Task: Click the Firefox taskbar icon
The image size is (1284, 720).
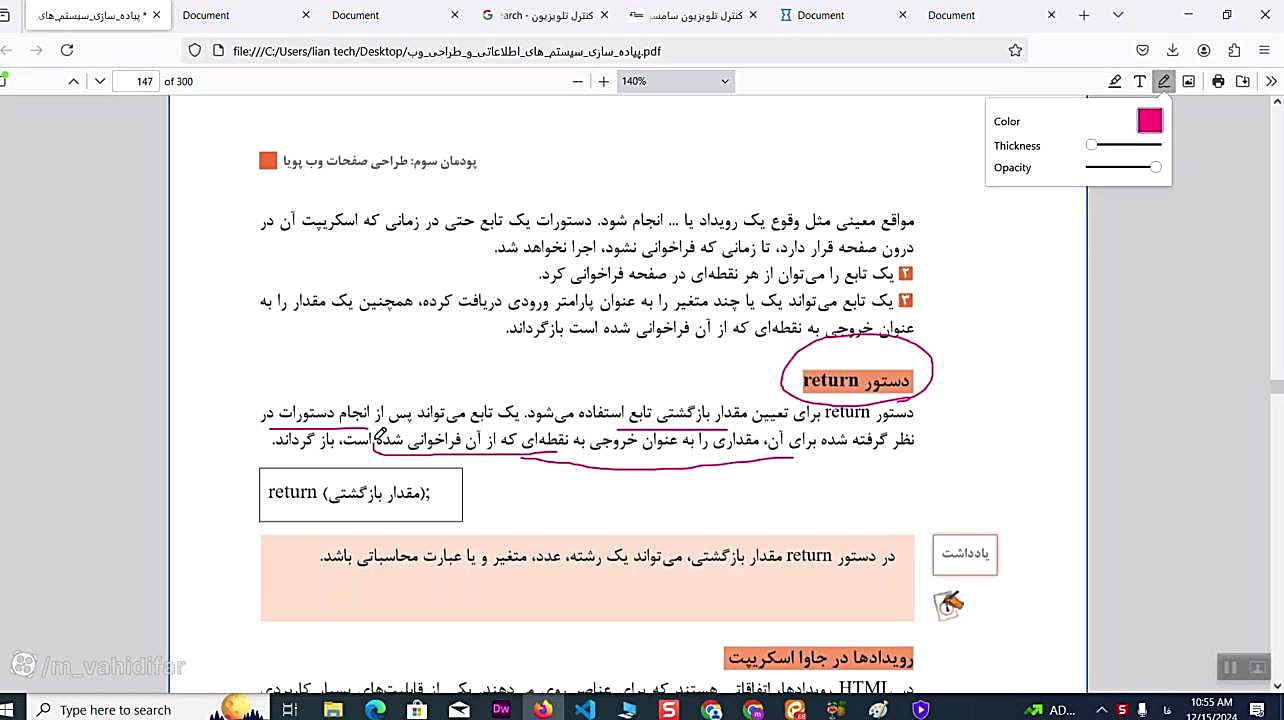Action: click(x=543, y=709)
